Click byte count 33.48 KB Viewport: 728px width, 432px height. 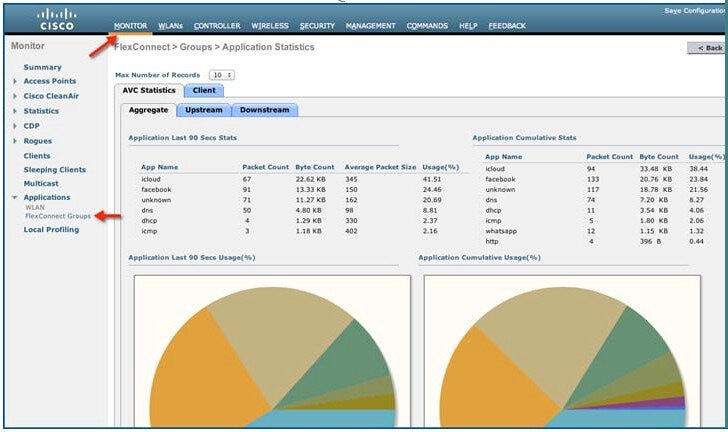[x=656, y=169]
